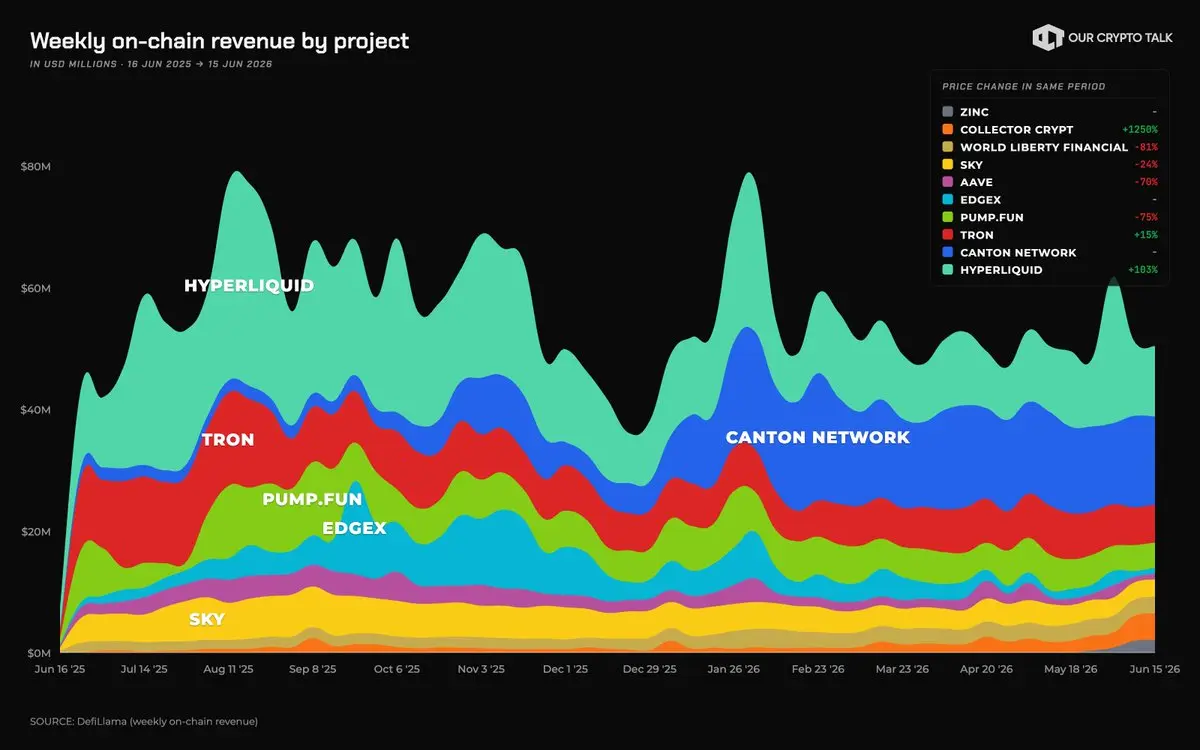
Task: Click the Hyperliquid mint legend swatch
Action: 948,270
